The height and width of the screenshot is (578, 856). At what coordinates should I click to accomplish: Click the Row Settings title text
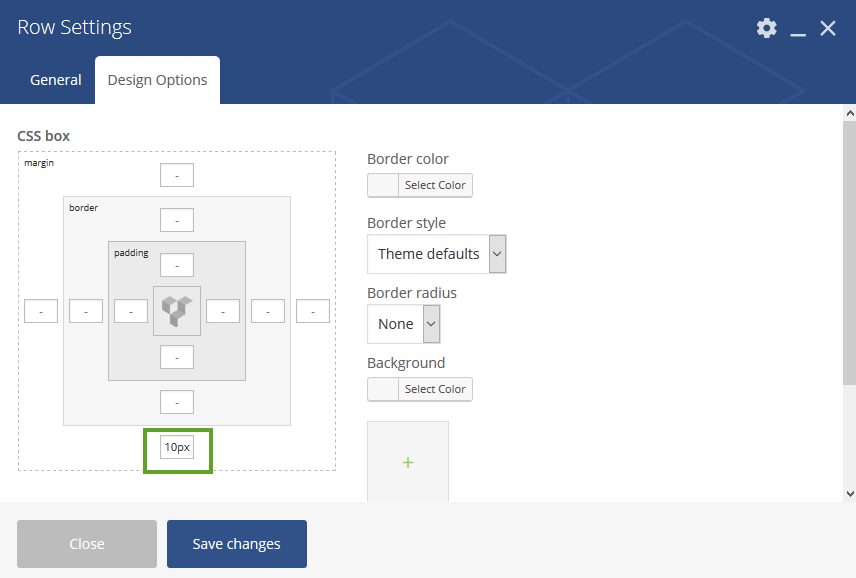click(74, 27)
